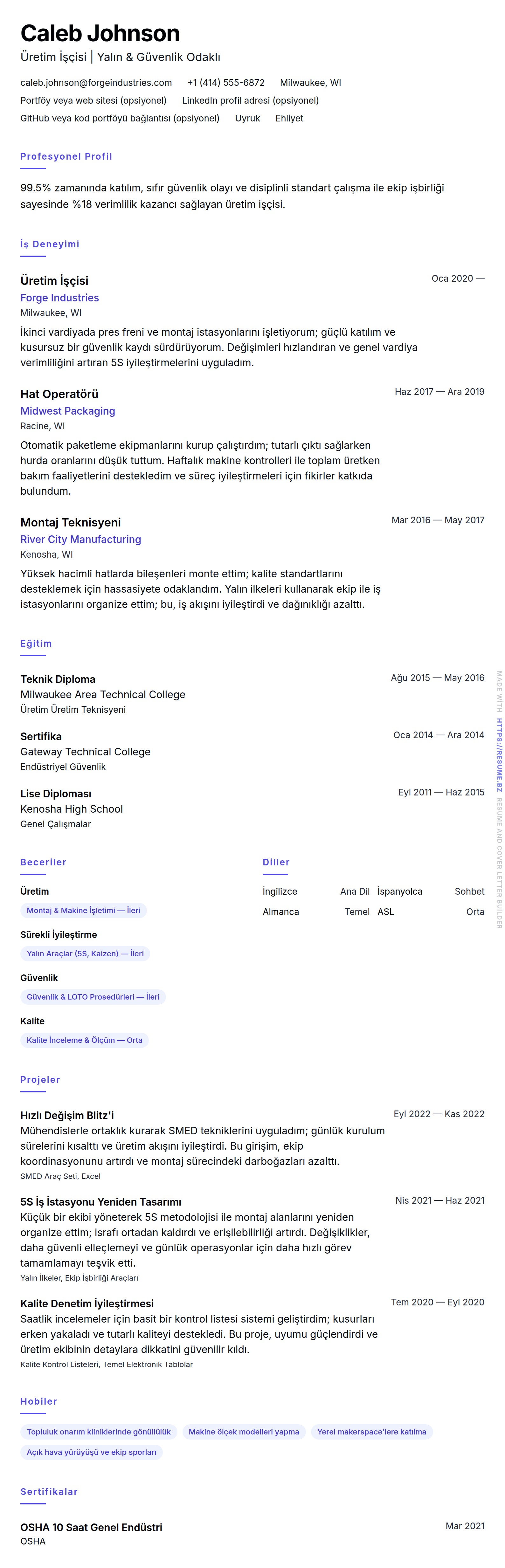Image resolution: width=505 pixels, height=1568 pixels.
Task: Click the OSHA 10 Saat Genel Endüstri title
Action: point(91,1527)
